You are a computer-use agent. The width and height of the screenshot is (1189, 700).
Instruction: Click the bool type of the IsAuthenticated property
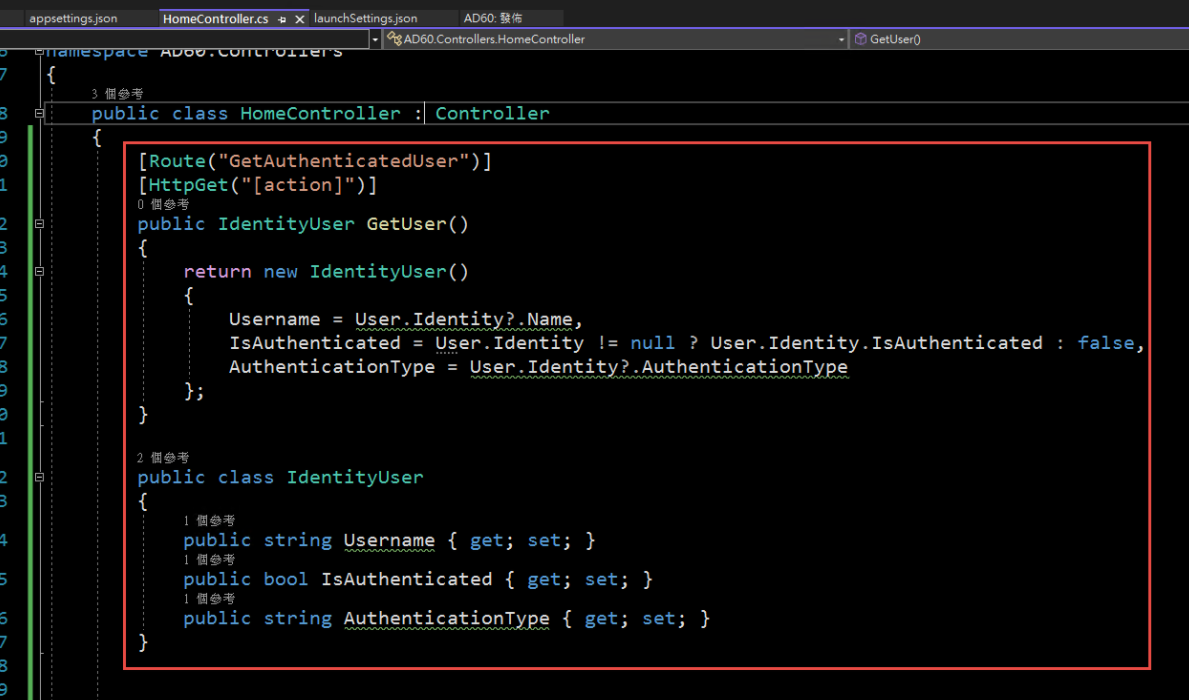point(286,579)
